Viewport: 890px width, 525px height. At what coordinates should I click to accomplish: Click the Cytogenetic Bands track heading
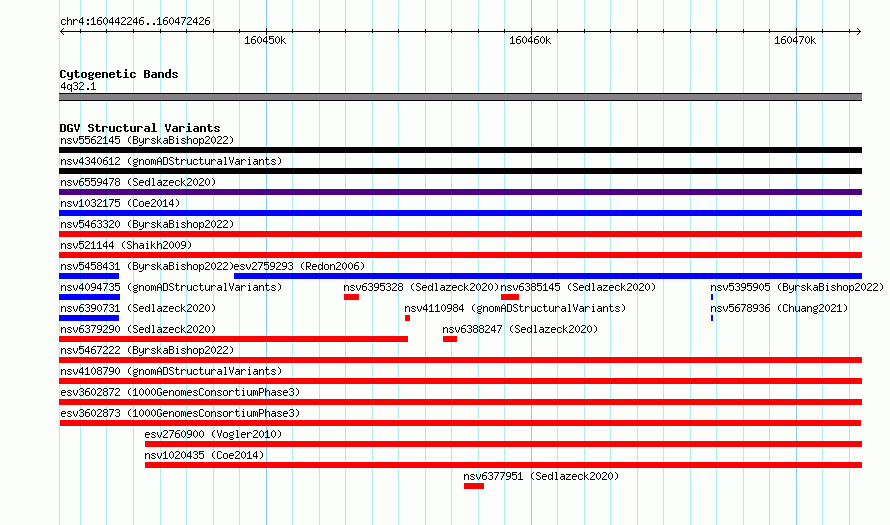[119, 74]
